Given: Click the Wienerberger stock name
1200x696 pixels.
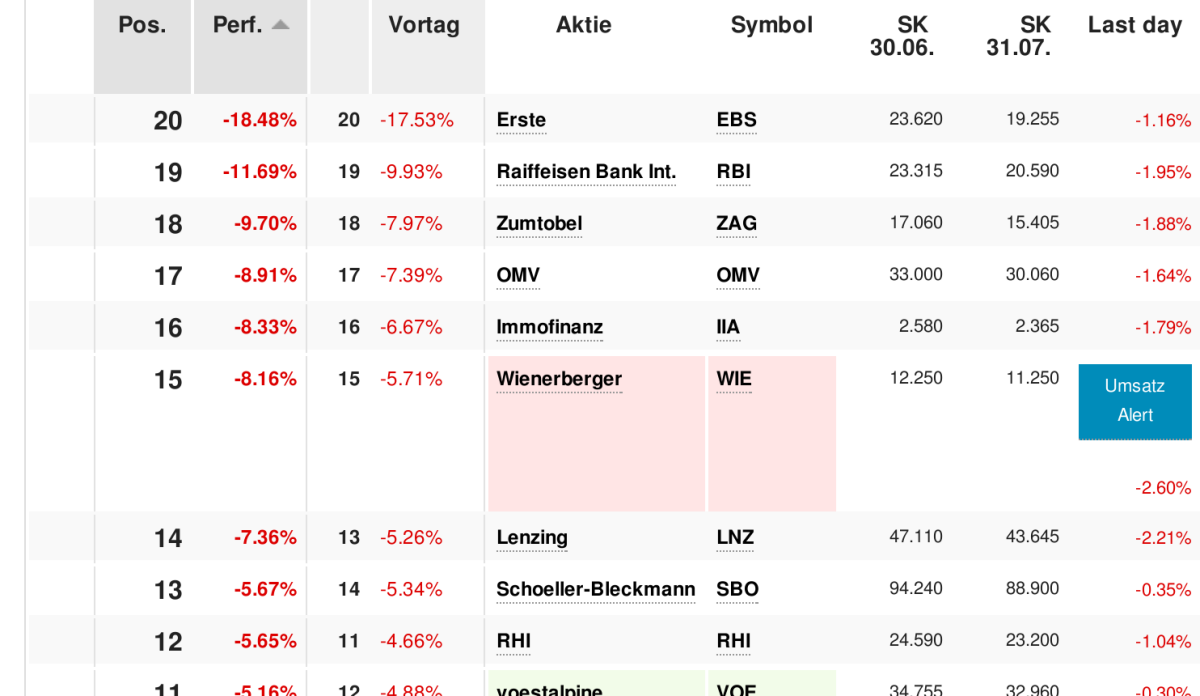Looking at the screenshot, I should pyautogui.click(x=559, y=379).
